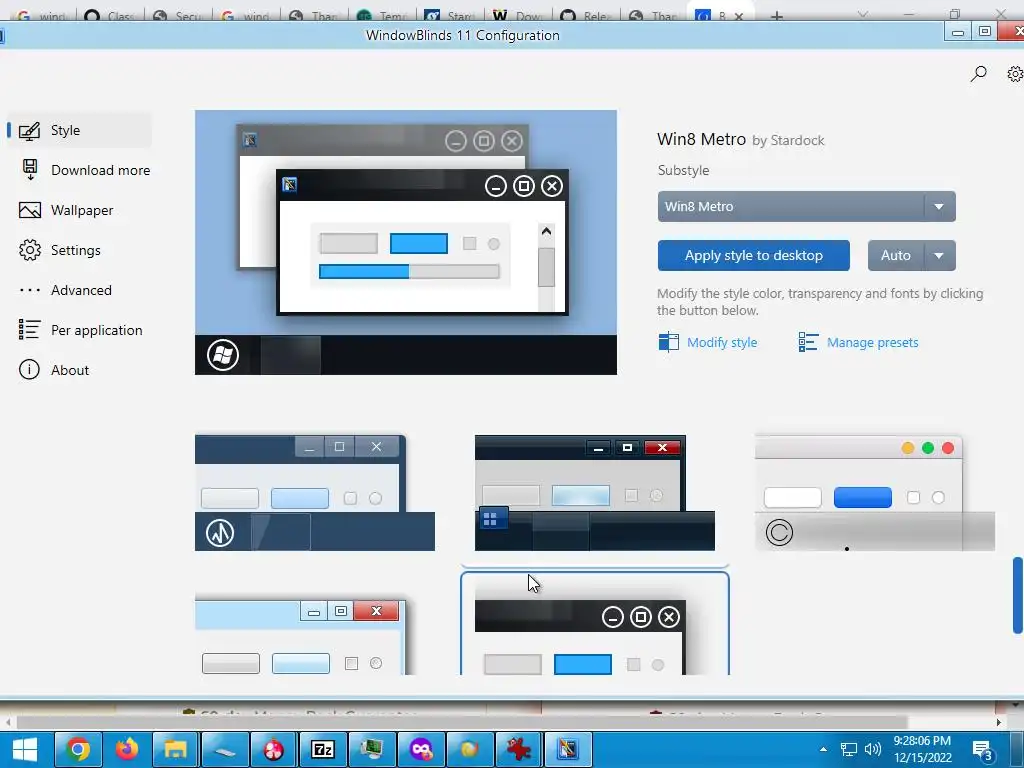Click the About info icon
This screenshot has width=1024, height=768.
point(29,370)
